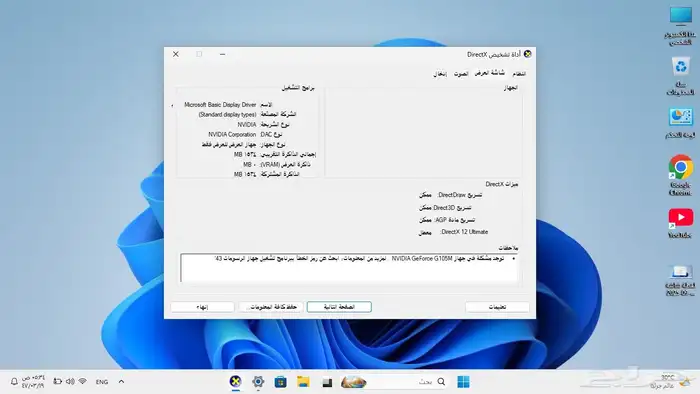The height and width of the screenshot is (394, 700).
Task: Open the search highlights picture in taskbar
Action: pyautogui.click(x=354, y=382)
